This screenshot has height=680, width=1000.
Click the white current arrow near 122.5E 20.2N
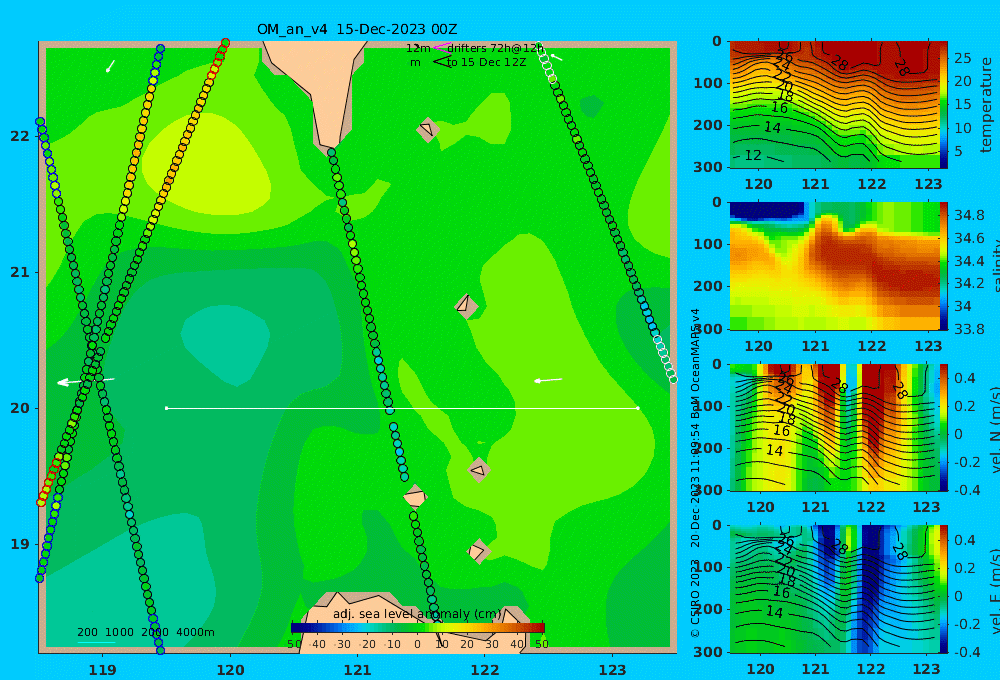click(x=548, y=380)
